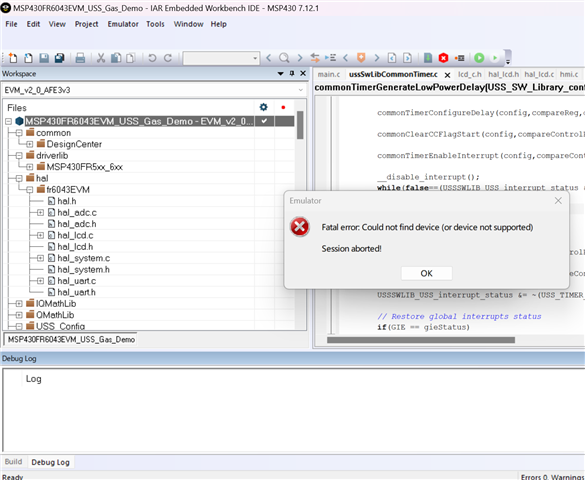Print the current document
This screenshot has height=480, width=585.
tap(80, 58)
